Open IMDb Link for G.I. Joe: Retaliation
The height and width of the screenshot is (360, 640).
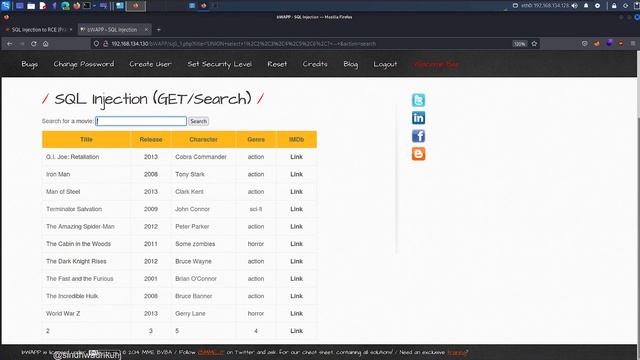296,157
